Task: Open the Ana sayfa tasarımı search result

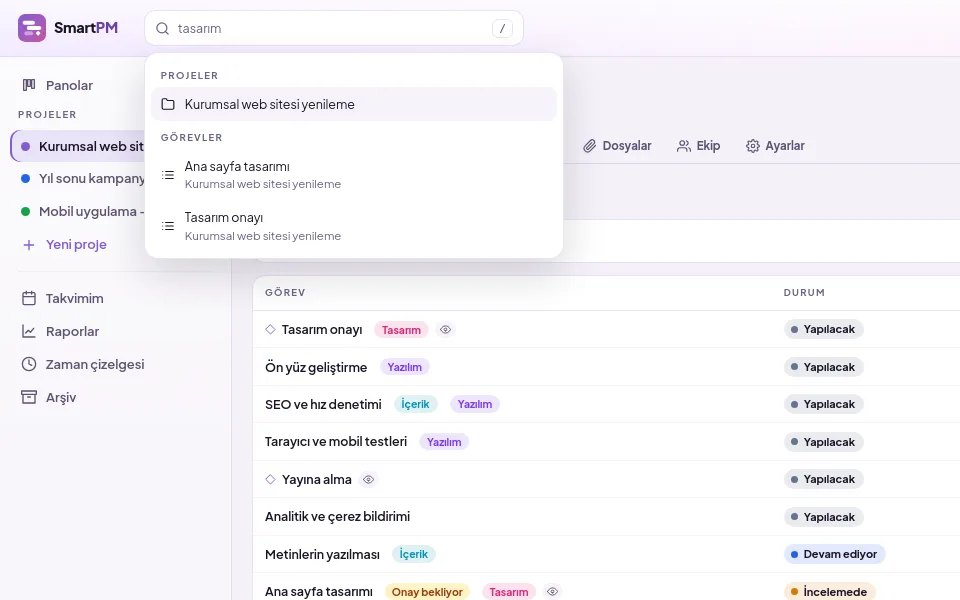Action: (354, 174)
